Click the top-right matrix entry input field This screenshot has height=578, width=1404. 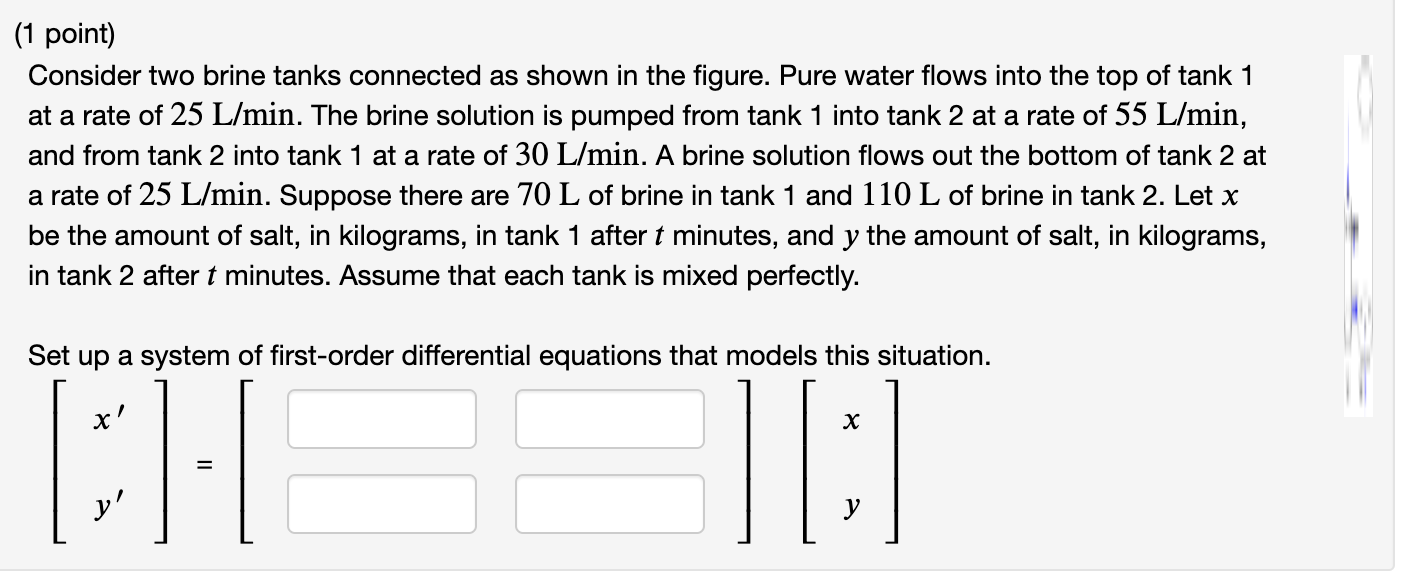click(x=610, y=419)
